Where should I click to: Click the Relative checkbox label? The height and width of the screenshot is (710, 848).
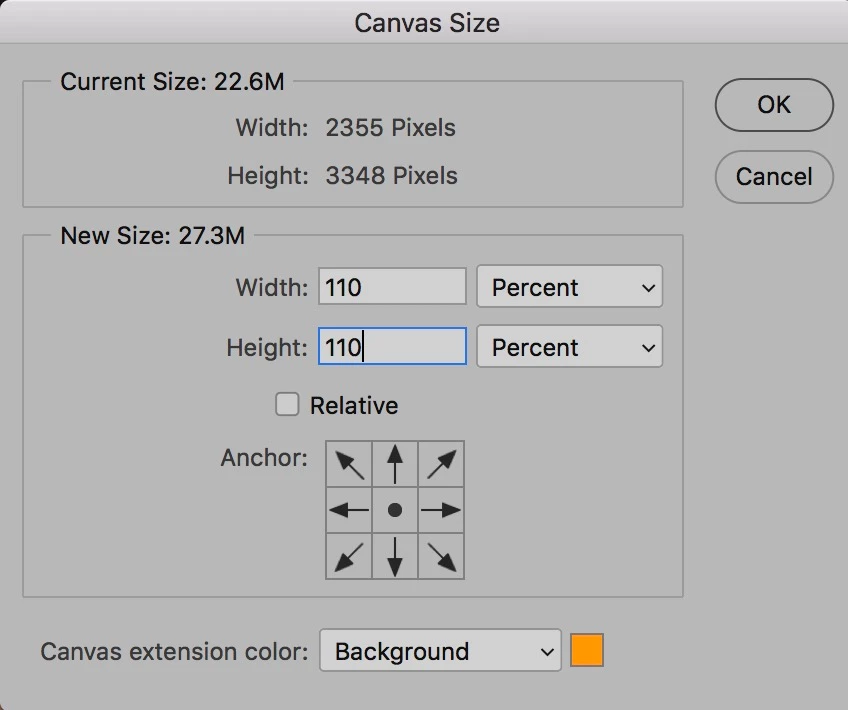tap(354, 406)
